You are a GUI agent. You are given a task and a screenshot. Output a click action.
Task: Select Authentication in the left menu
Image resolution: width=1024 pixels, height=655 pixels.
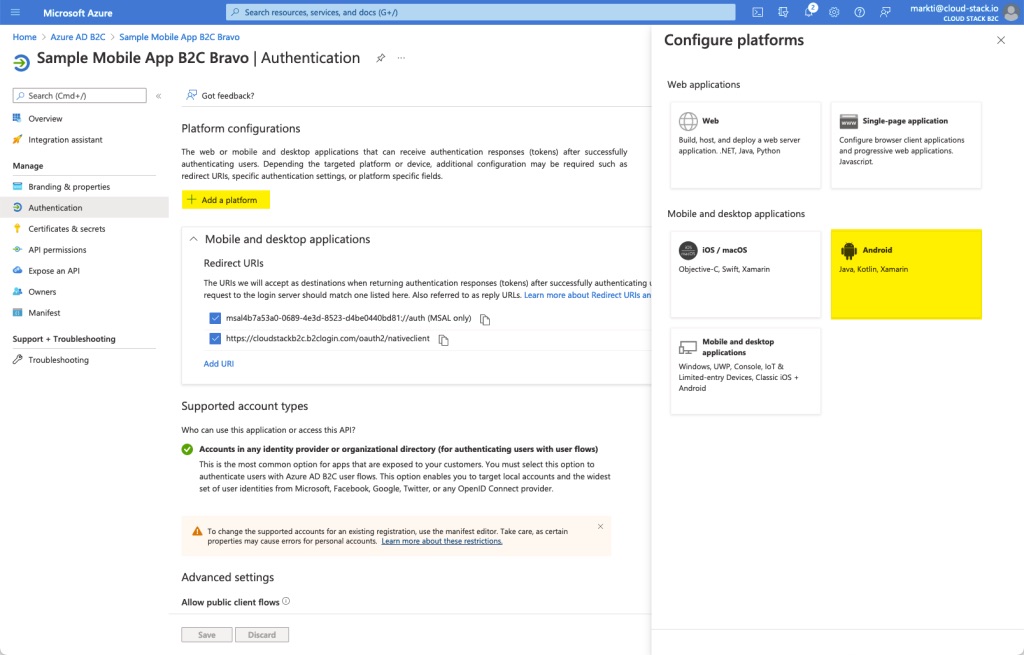click(84, 208)
